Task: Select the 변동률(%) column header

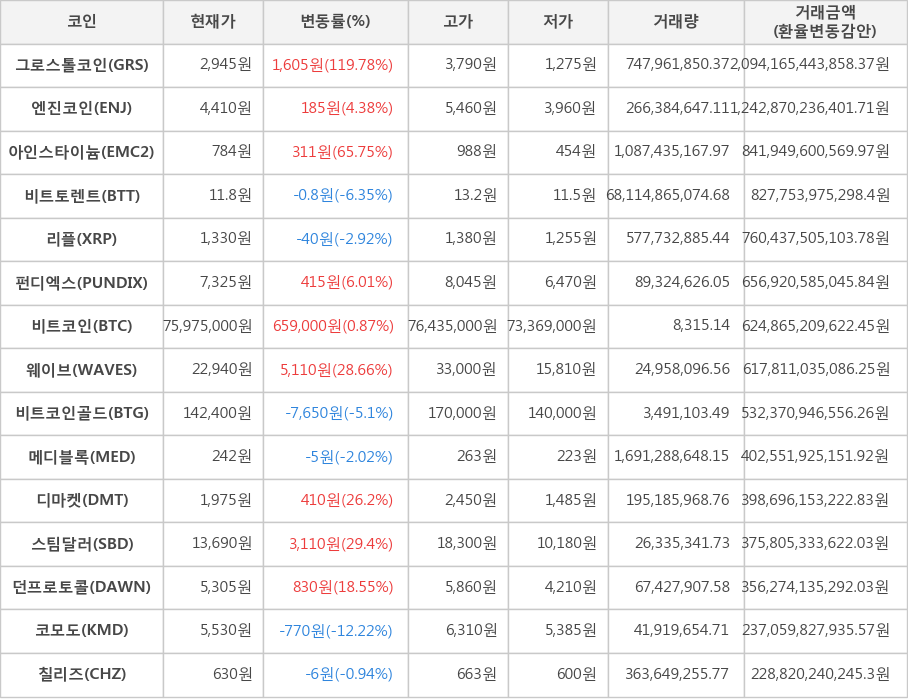Action: pos(335,22)
